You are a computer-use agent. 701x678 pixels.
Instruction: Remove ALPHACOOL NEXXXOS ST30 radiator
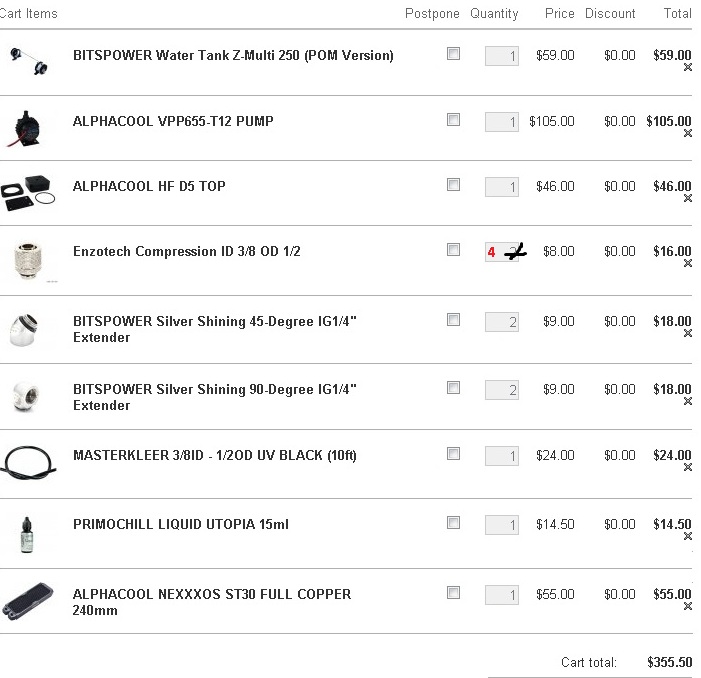click(688, 606)
